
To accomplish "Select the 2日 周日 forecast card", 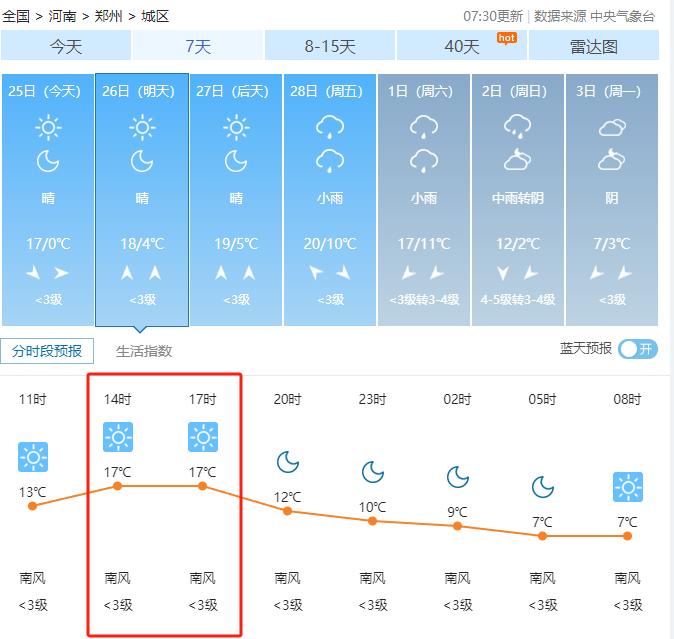I will [518, 199].
